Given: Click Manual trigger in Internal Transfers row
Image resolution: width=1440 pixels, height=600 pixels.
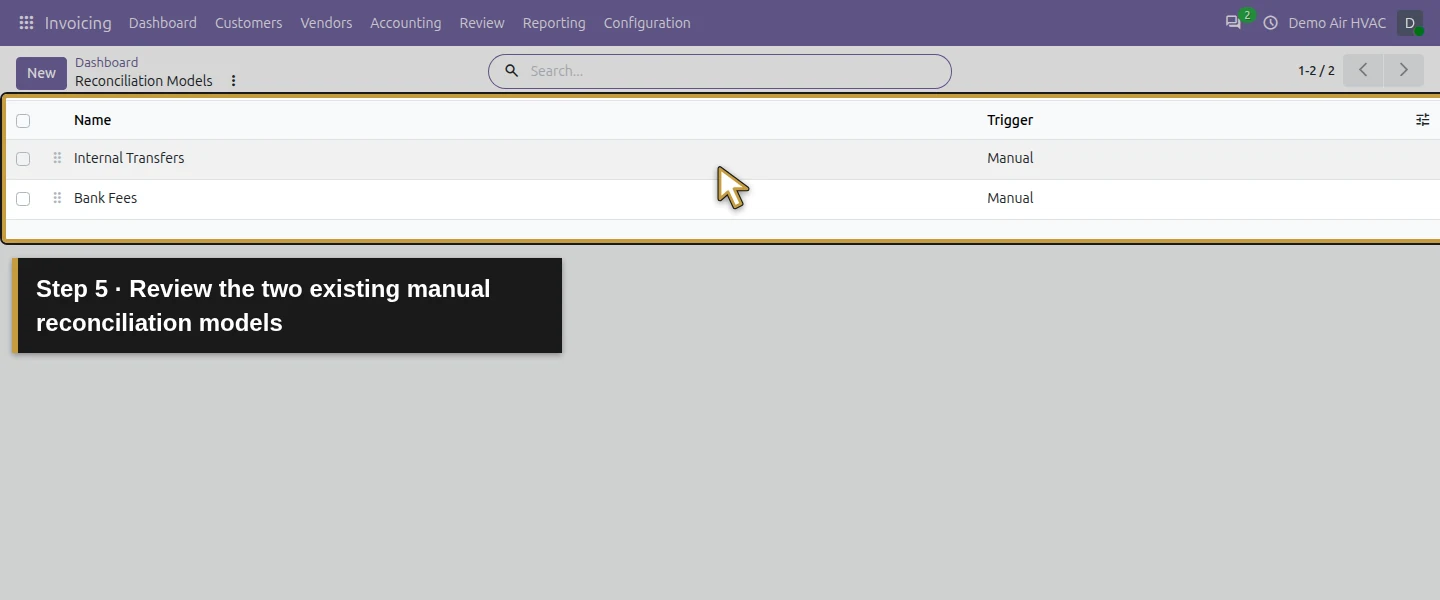Looking at the screenshot, I should click(1010, 158).
